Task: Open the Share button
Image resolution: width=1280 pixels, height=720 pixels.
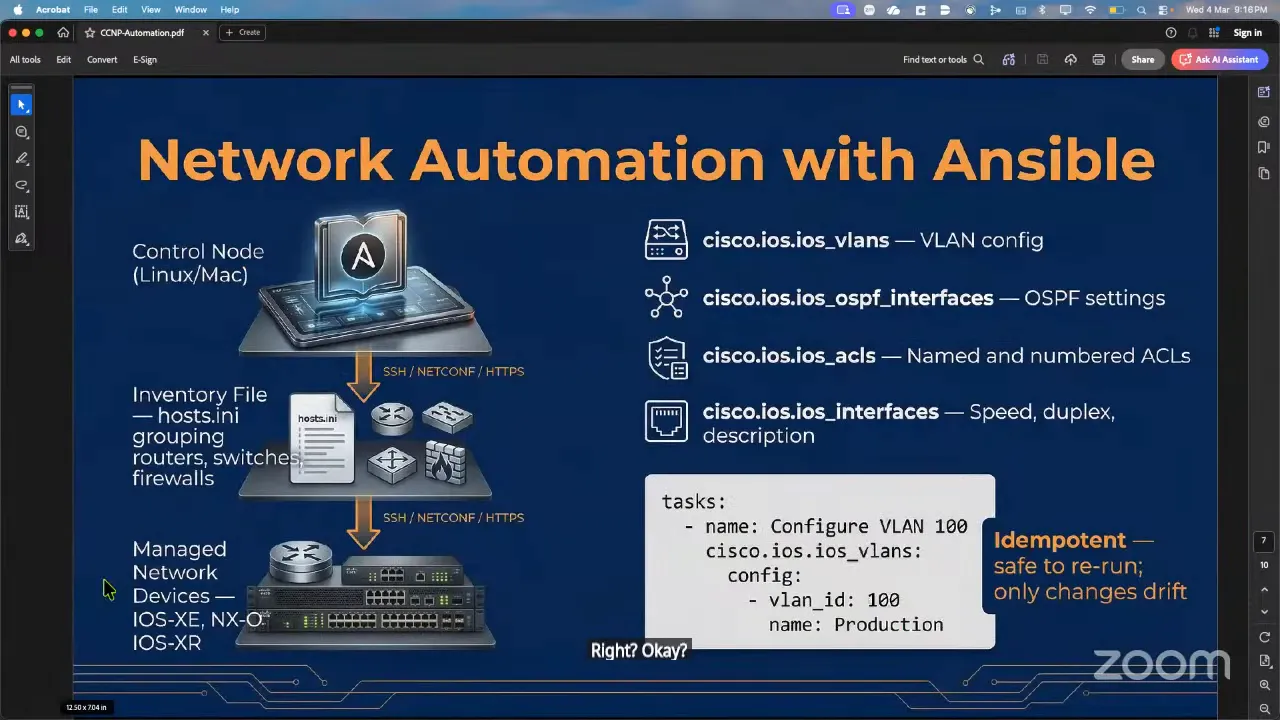Action: tap(1142, 59)
